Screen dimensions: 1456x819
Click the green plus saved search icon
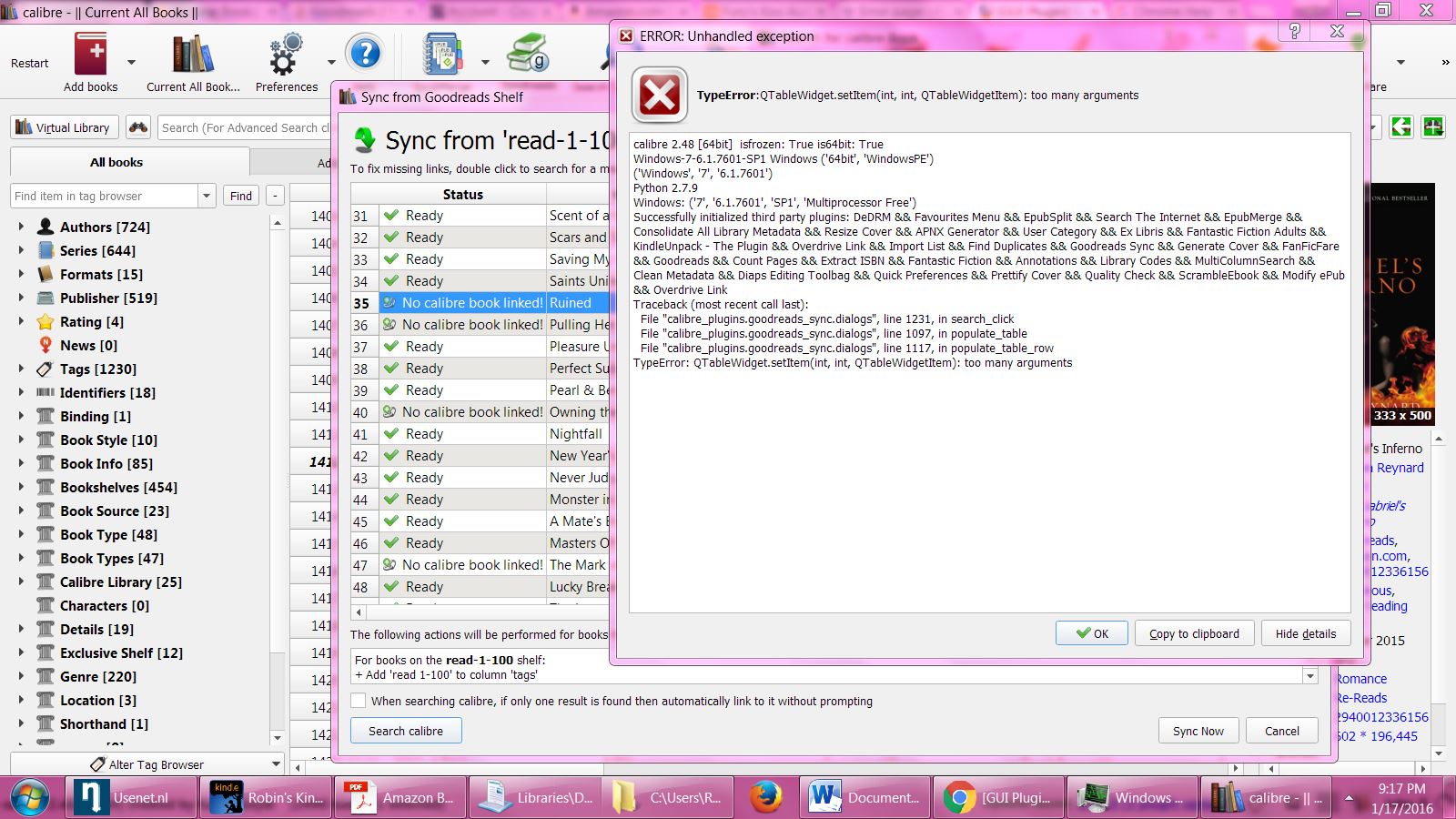tap(1434, 127)
